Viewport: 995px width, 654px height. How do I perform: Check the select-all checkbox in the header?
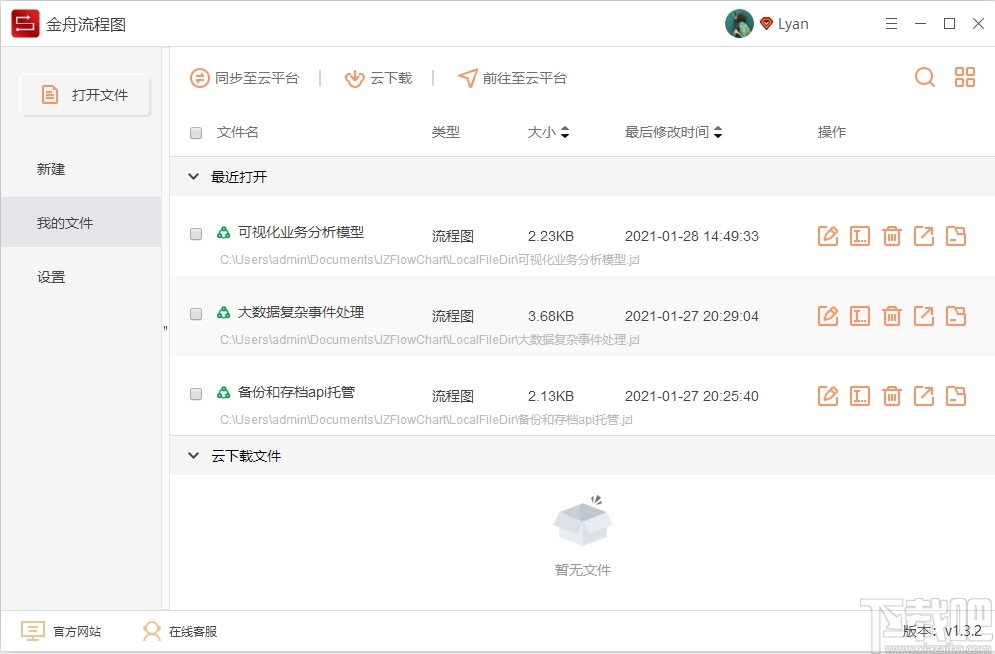[196, 132]
